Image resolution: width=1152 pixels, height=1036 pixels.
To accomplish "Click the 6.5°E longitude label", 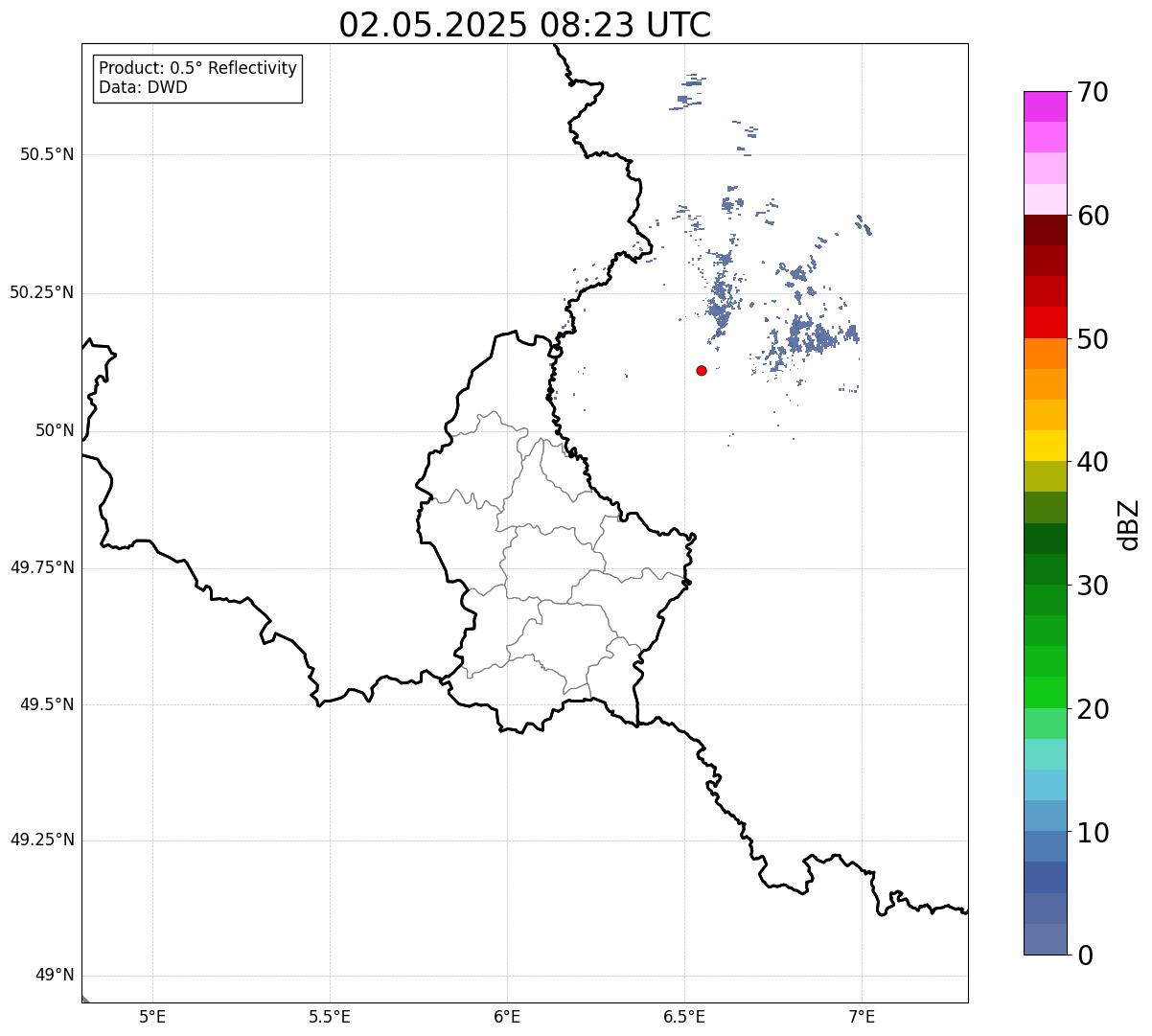I will (684, 1016).
